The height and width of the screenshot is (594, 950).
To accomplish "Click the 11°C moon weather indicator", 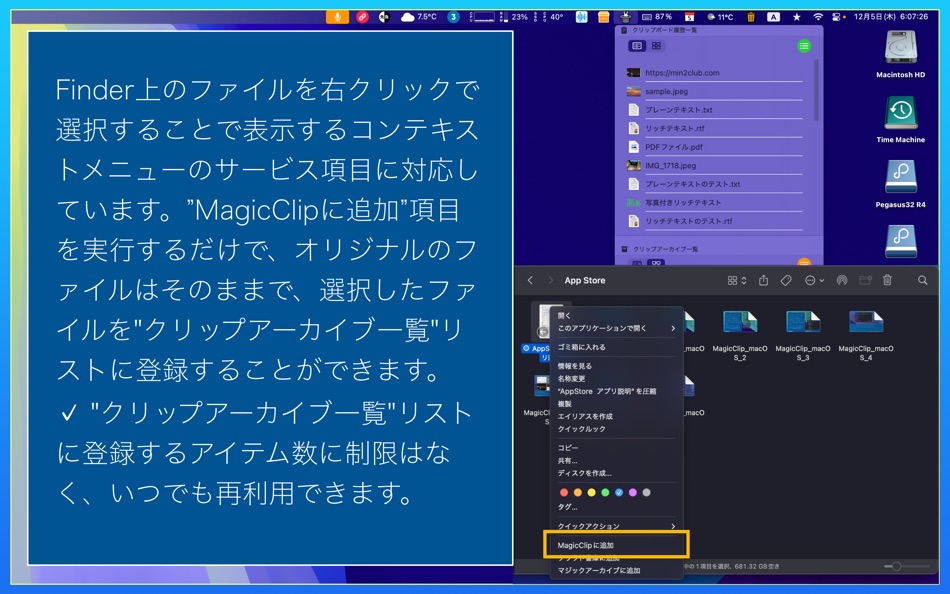I will tap(720, 17).
